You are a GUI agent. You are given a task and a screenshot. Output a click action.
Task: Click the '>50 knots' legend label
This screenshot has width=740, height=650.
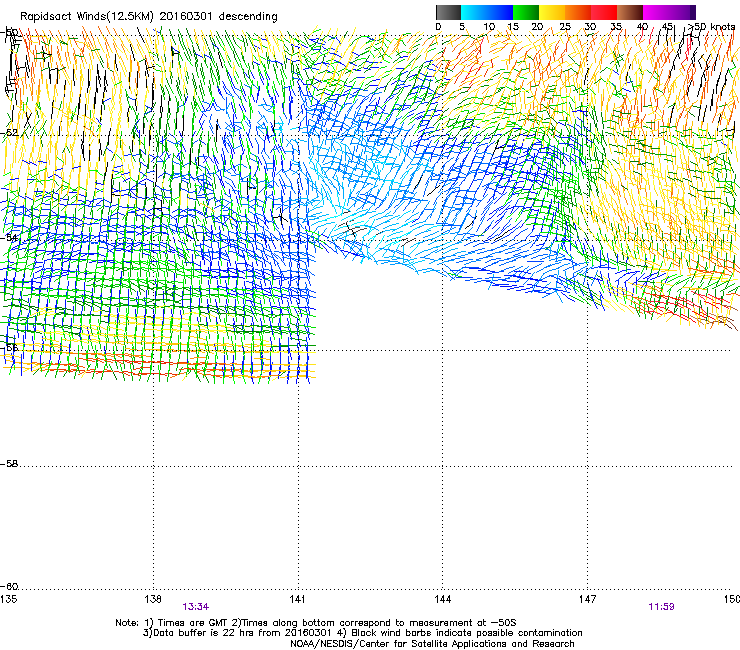tap(711, 26)
